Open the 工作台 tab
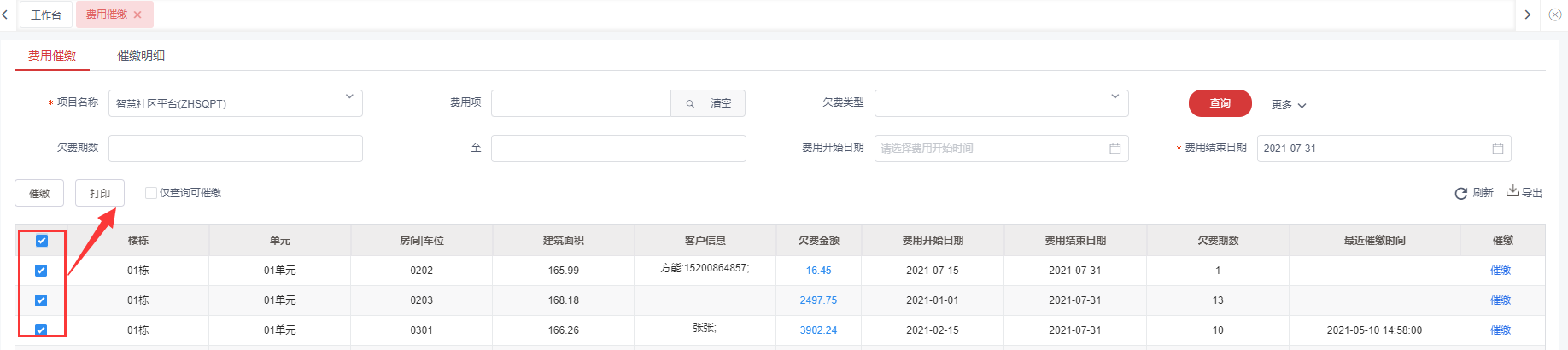1568x350 pixels. (x=46, y=15)
